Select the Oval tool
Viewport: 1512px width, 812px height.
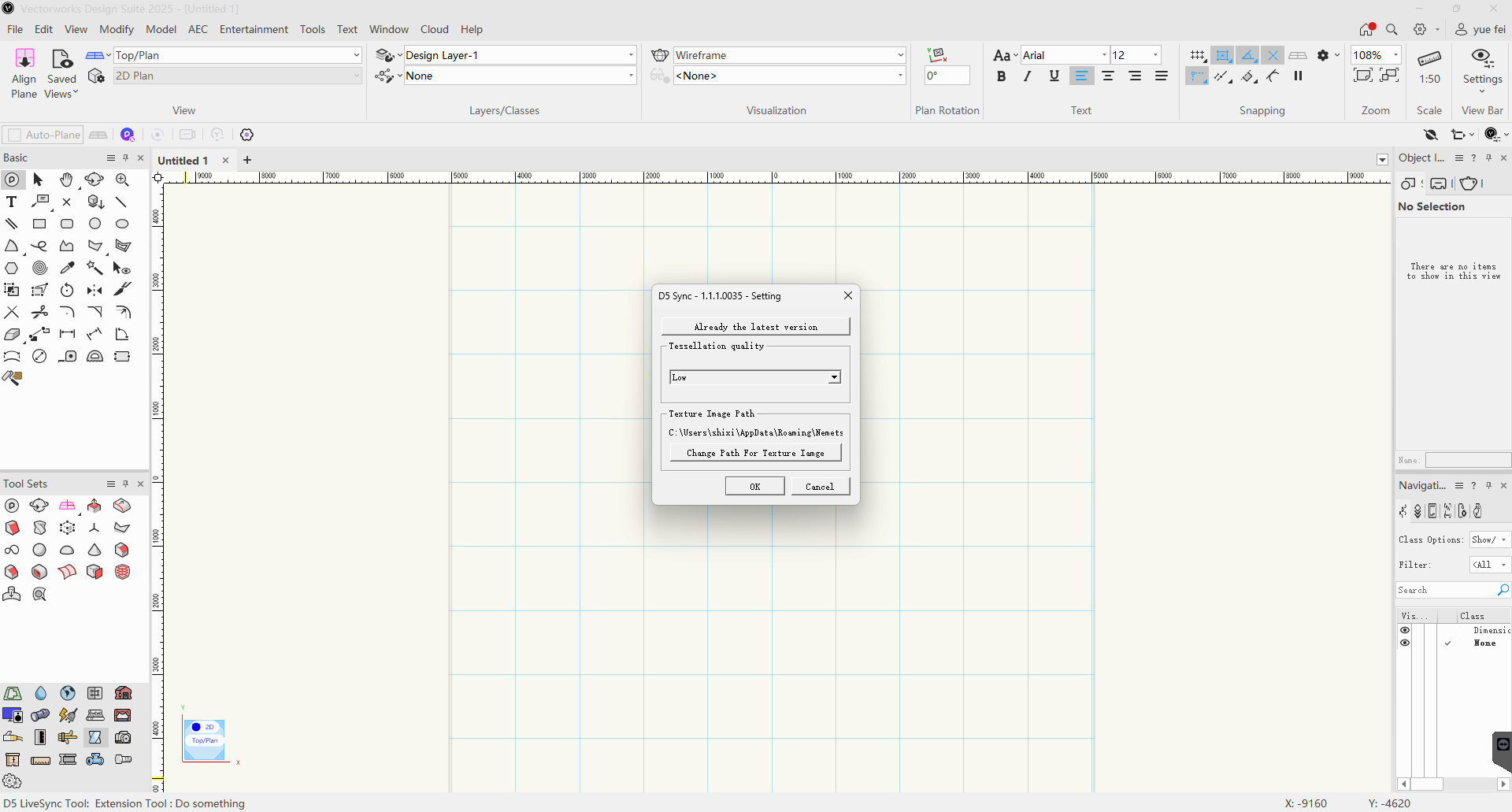(122, 224)
